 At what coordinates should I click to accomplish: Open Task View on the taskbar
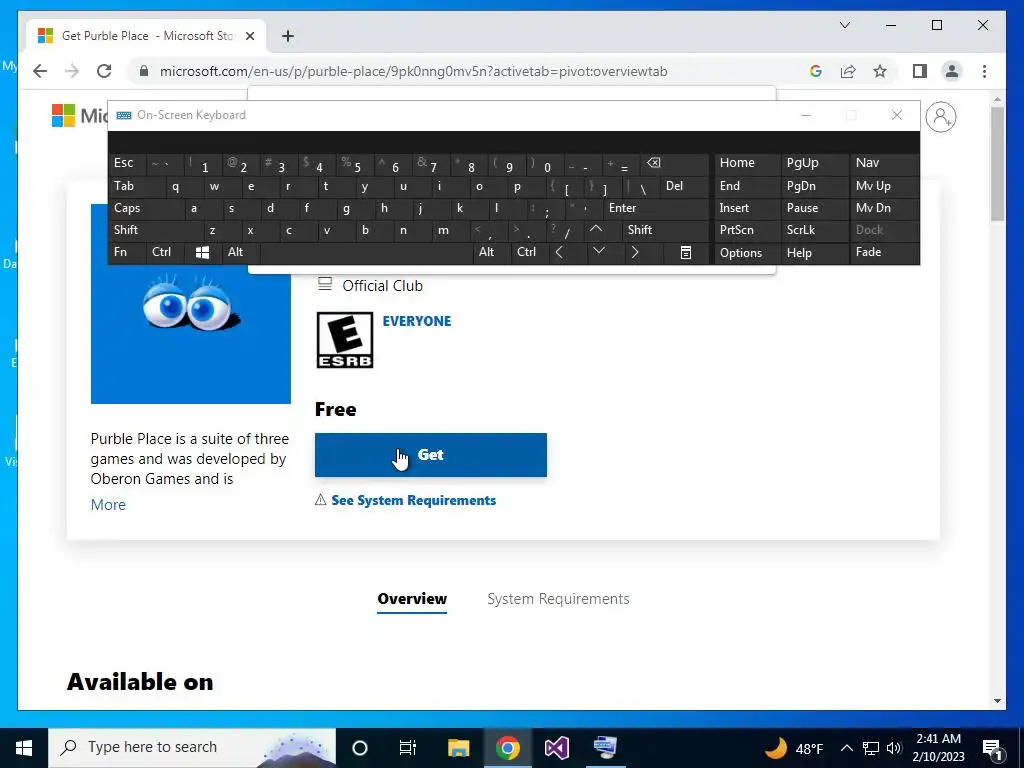[x=408, y=748]
